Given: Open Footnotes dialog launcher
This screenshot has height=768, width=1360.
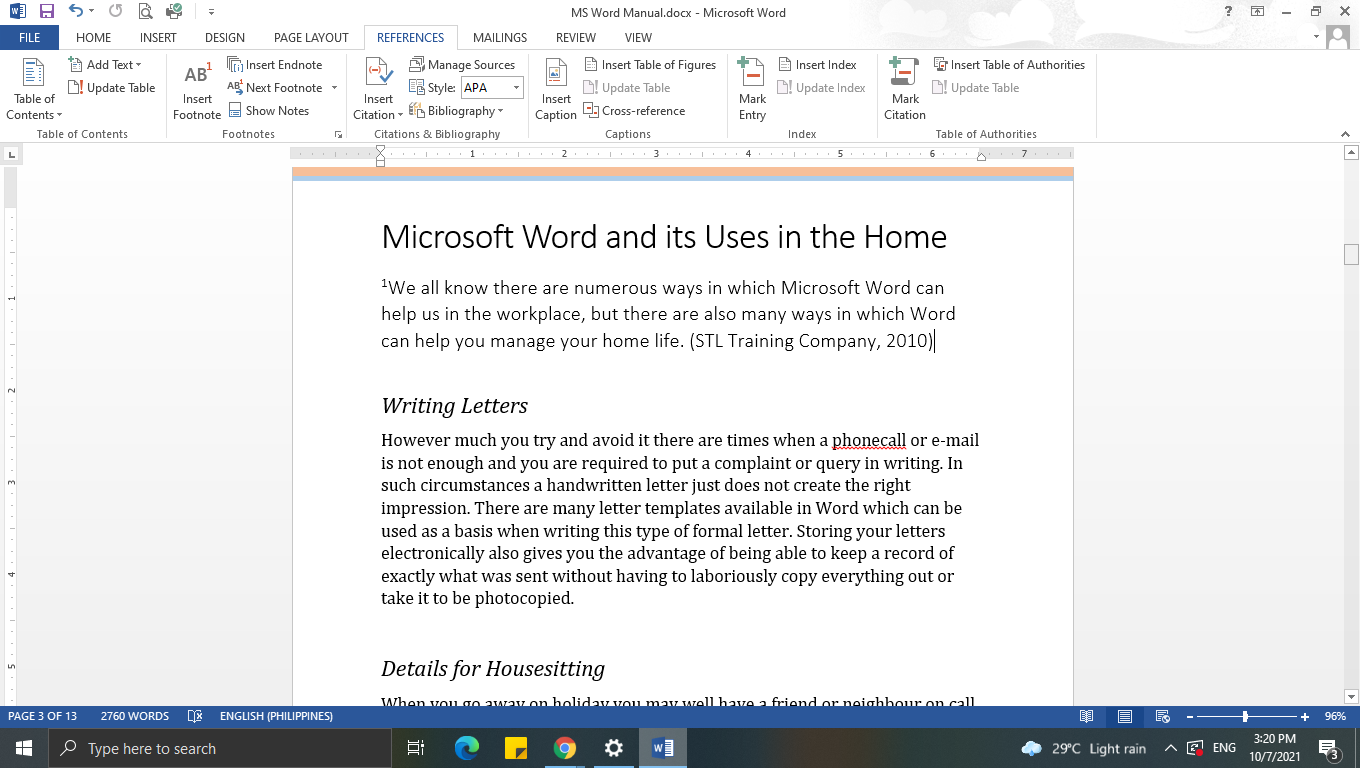Looking at the screenshot, I should [x=338, y=134].
